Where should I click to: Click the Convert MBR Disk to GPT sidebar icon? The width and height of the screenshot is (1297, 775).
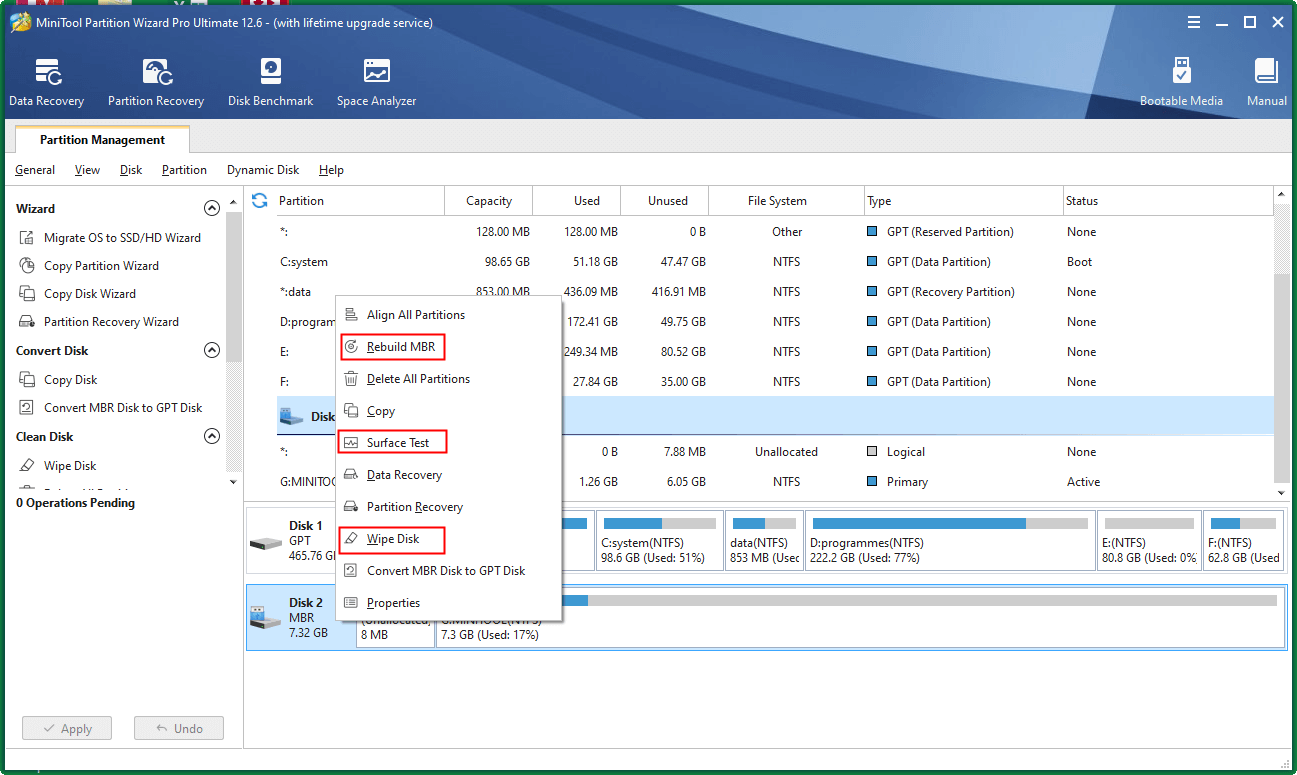(x=27, y=408)
